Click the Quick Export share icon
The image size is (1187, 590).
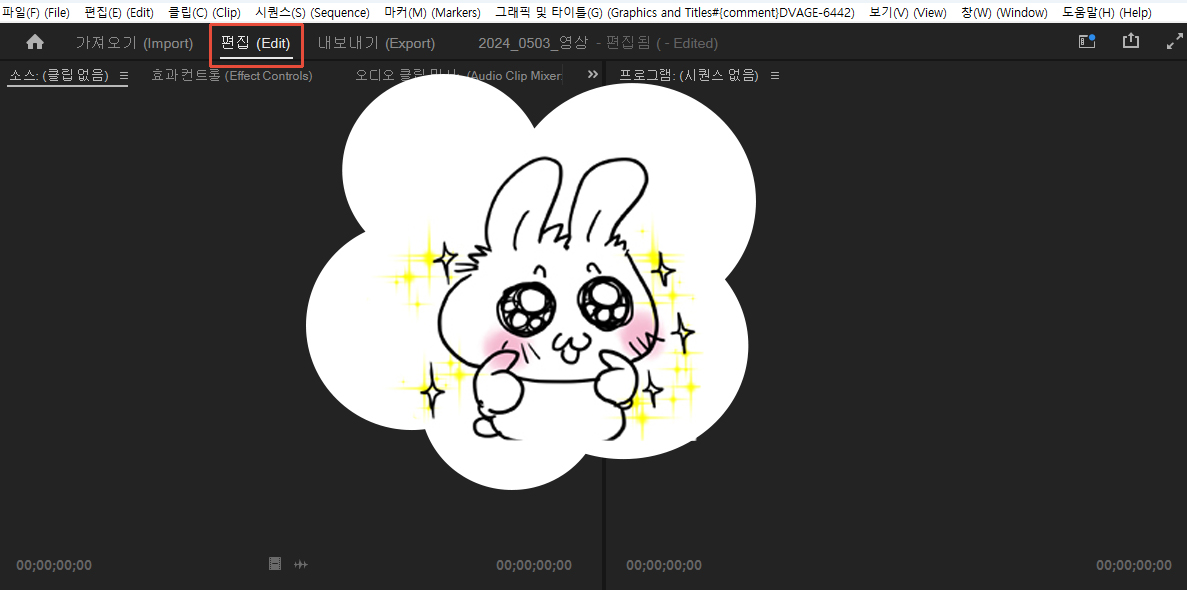[1130, 41]
